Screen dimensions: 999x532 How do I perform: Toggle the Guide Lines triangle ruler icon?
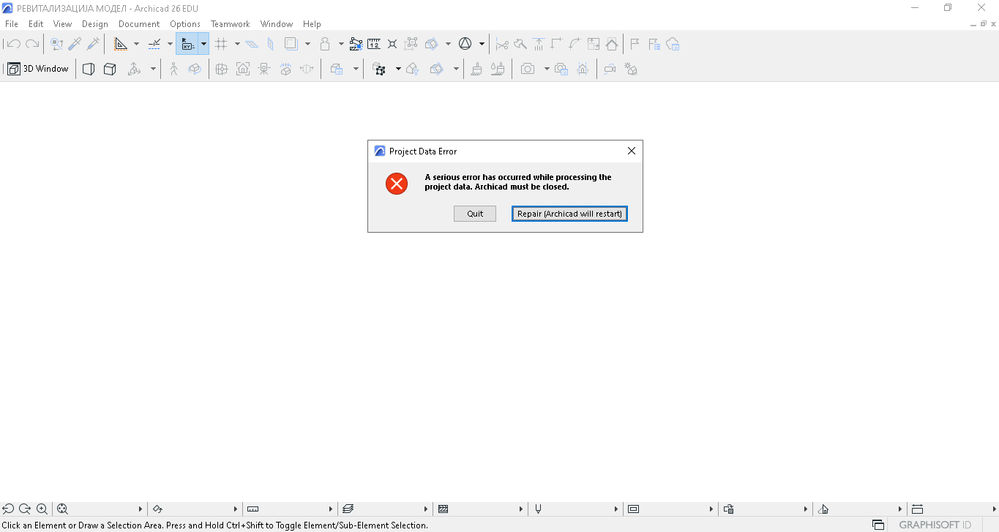point(120,44)
